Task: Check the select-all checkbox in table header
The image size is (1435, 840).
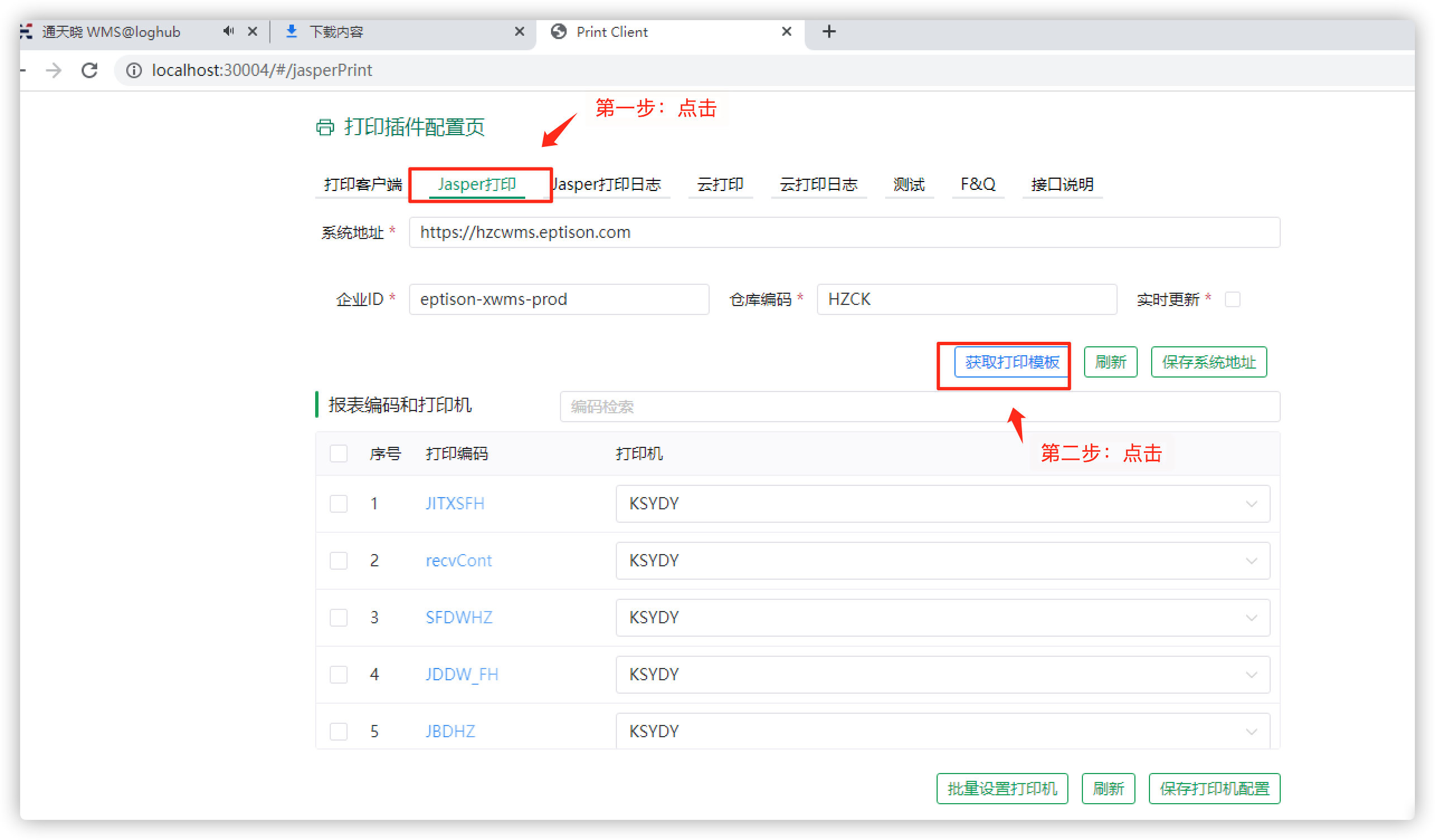Action: point(338,454)
